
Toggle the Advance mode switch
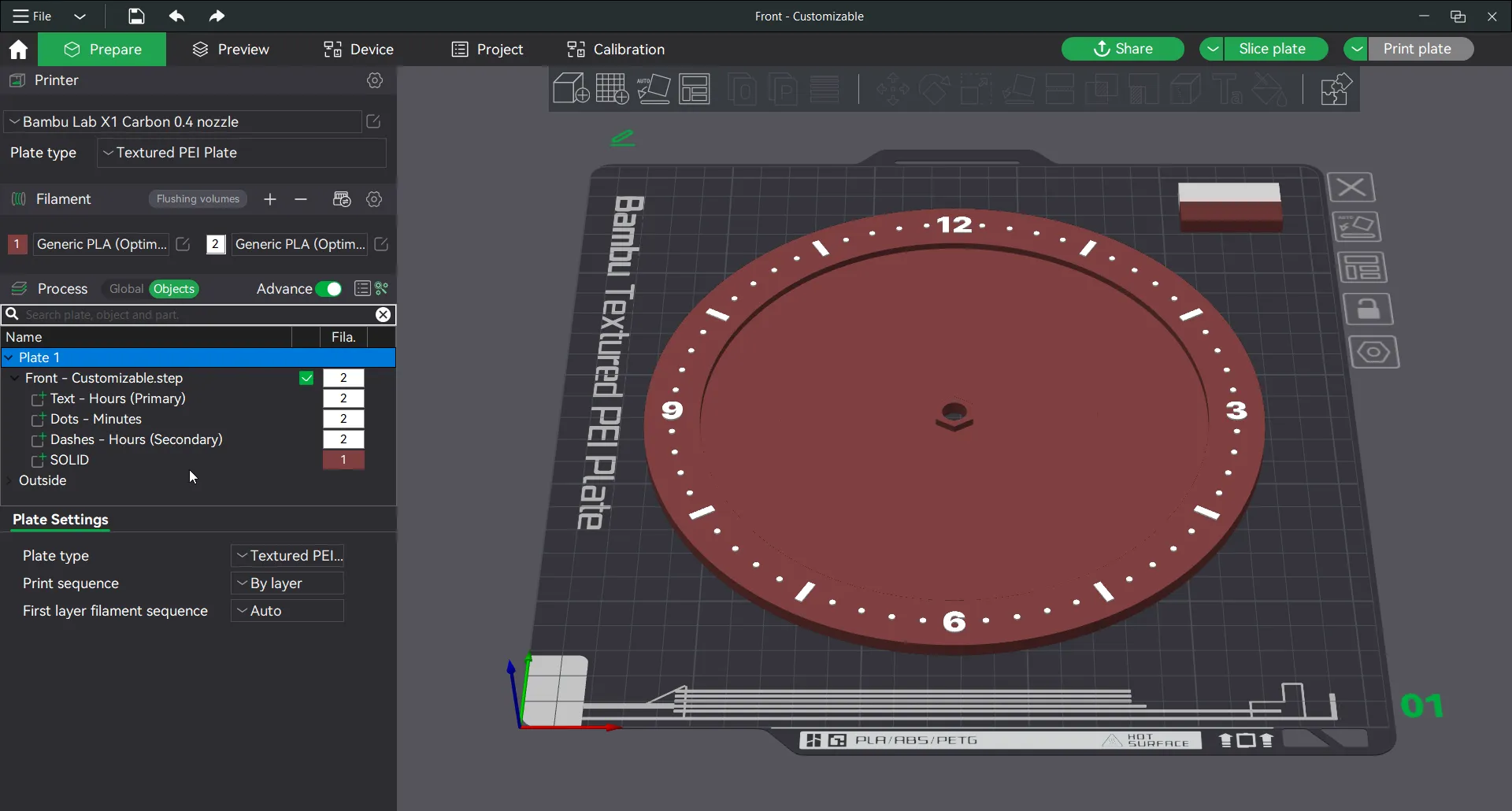[328, 289]
